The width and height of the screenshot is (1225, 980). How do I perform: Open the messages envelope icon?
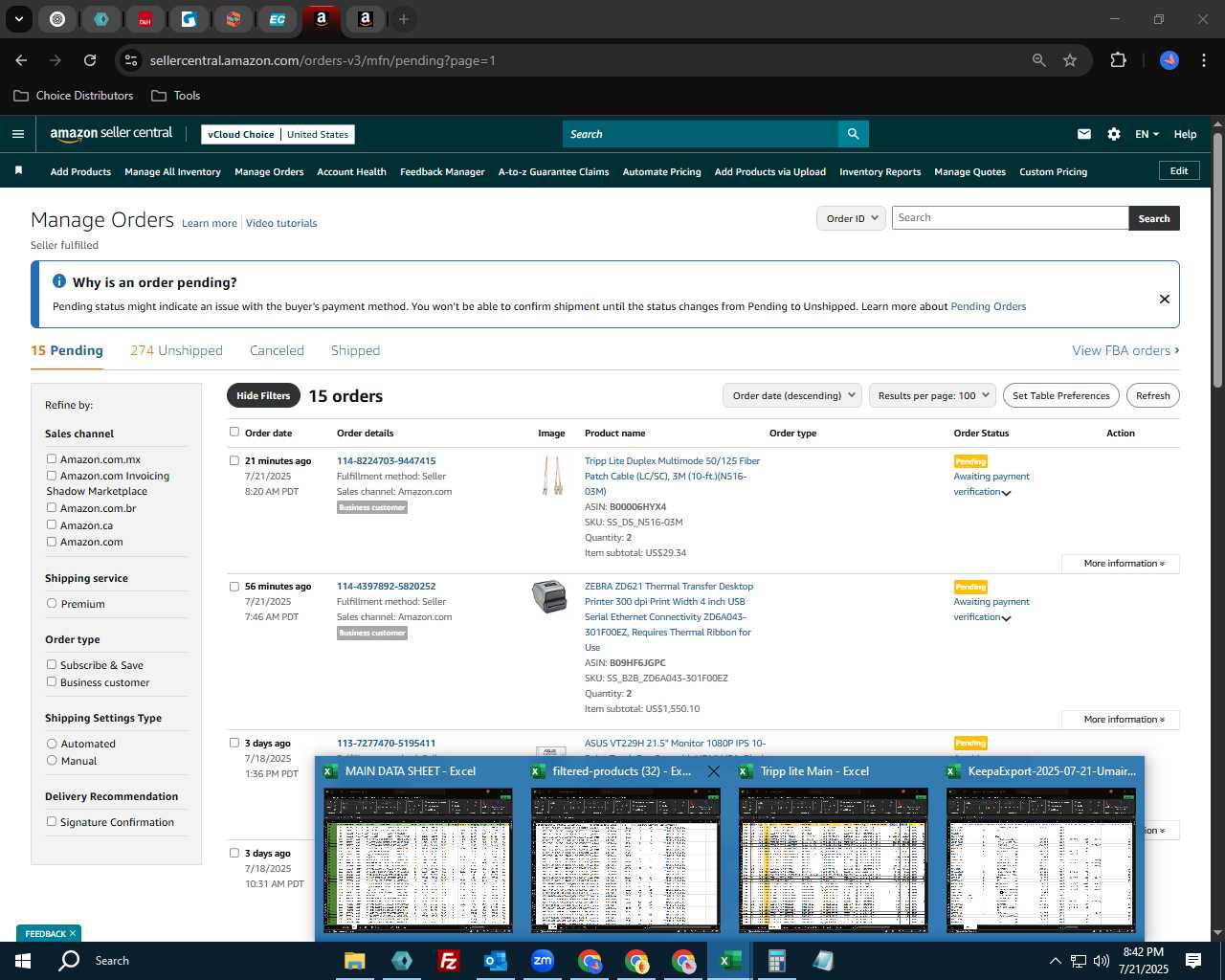point(1084,134)
